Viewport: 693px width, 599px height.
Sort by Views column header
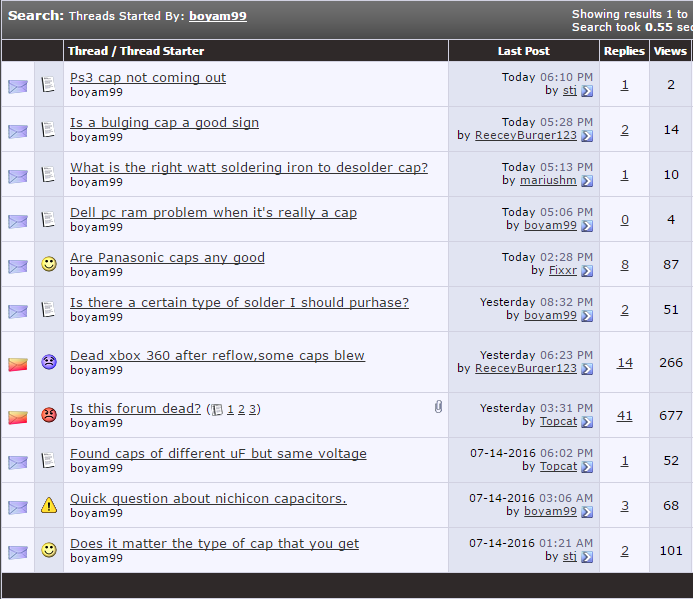coord(670,51)
